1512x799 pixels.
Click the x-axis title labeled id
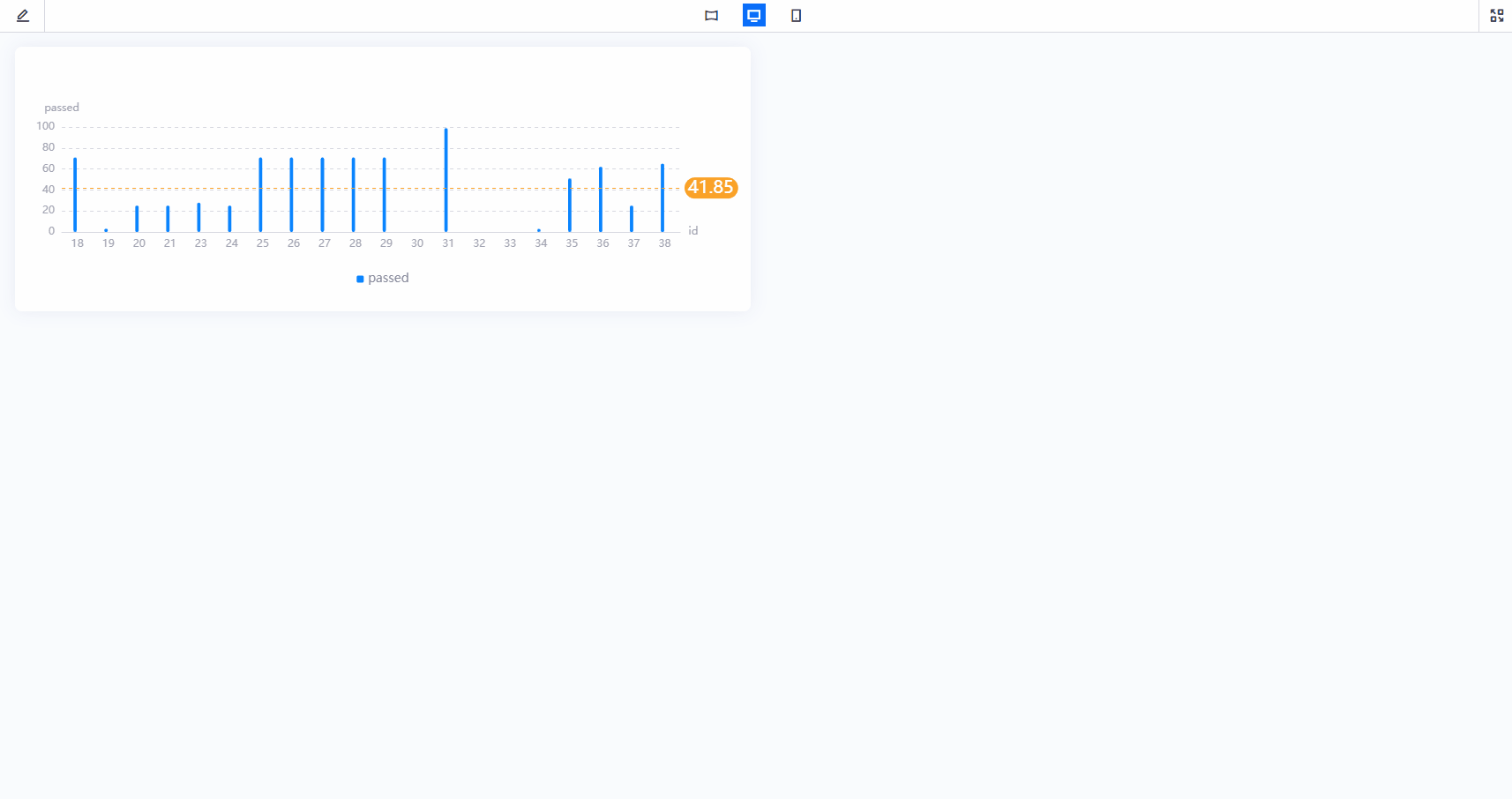tap(692, 230)
